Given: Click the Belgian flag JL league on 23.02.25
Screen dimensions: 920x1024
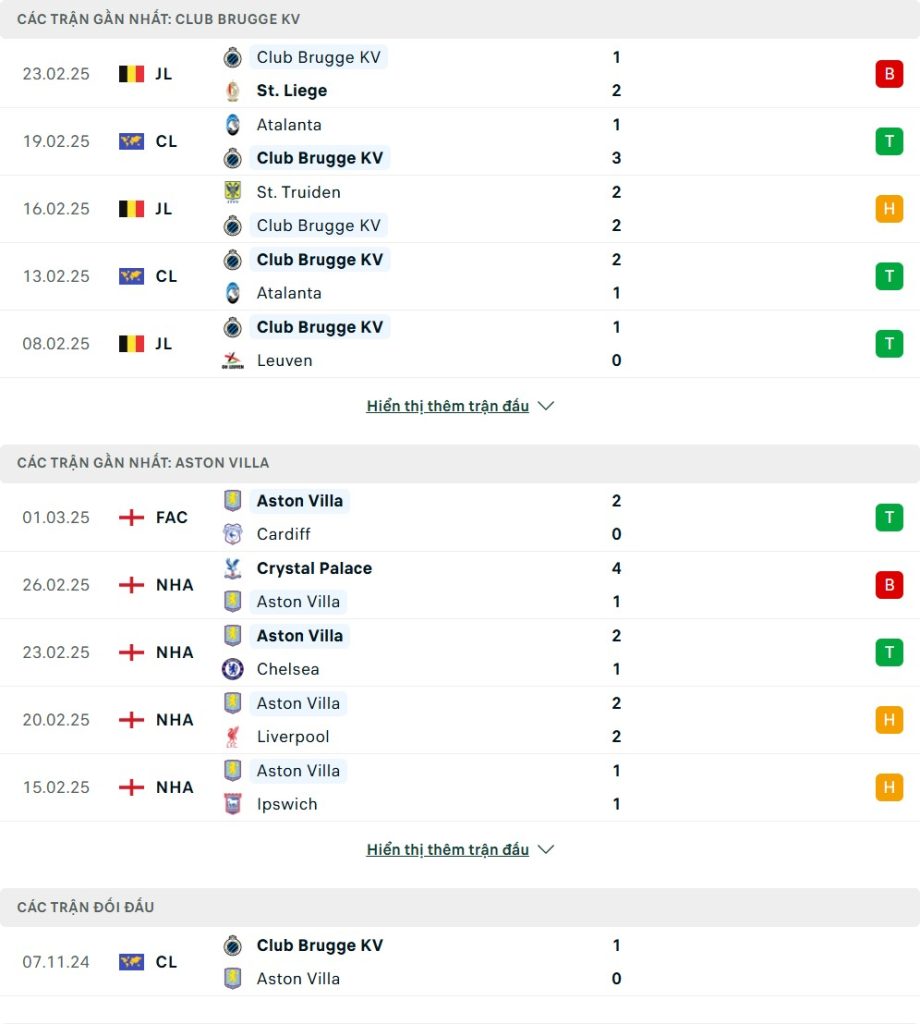Looking at the screenshot, I should [x=132, y=74].
